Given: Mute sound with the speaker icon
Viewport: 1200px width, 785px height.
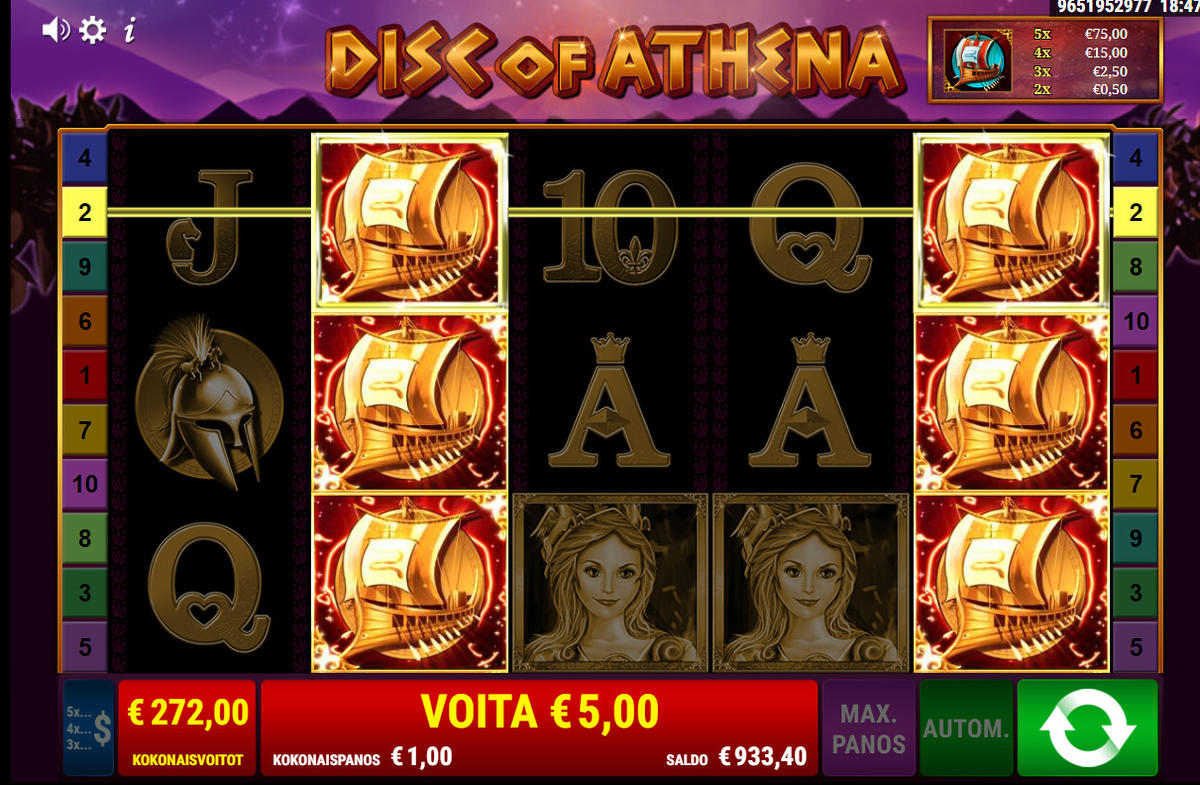Looking at the screenshot, I should click(x=55, y=30).
